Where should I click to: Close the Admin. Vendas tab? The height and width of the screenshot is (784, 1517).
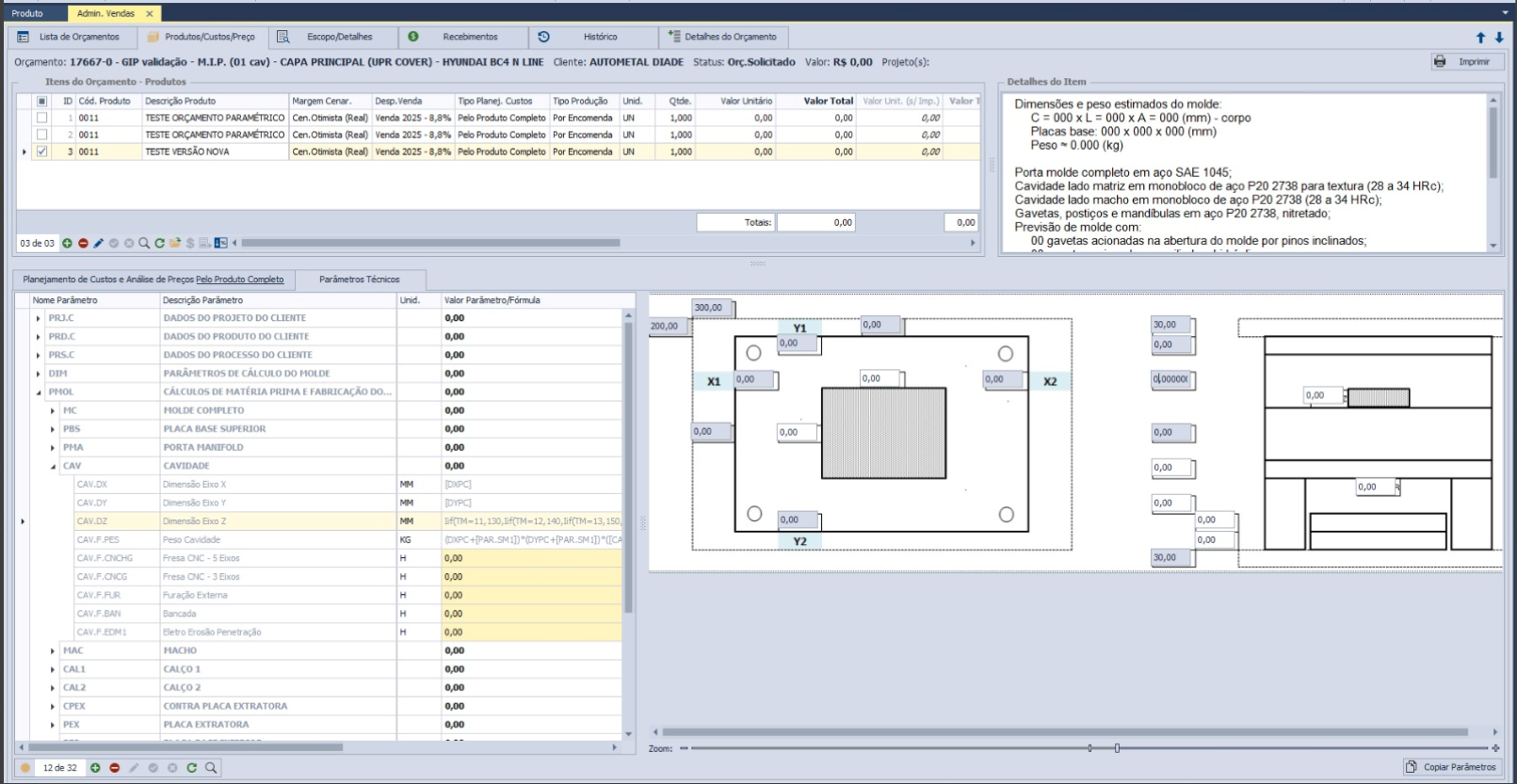pos(150,14)
